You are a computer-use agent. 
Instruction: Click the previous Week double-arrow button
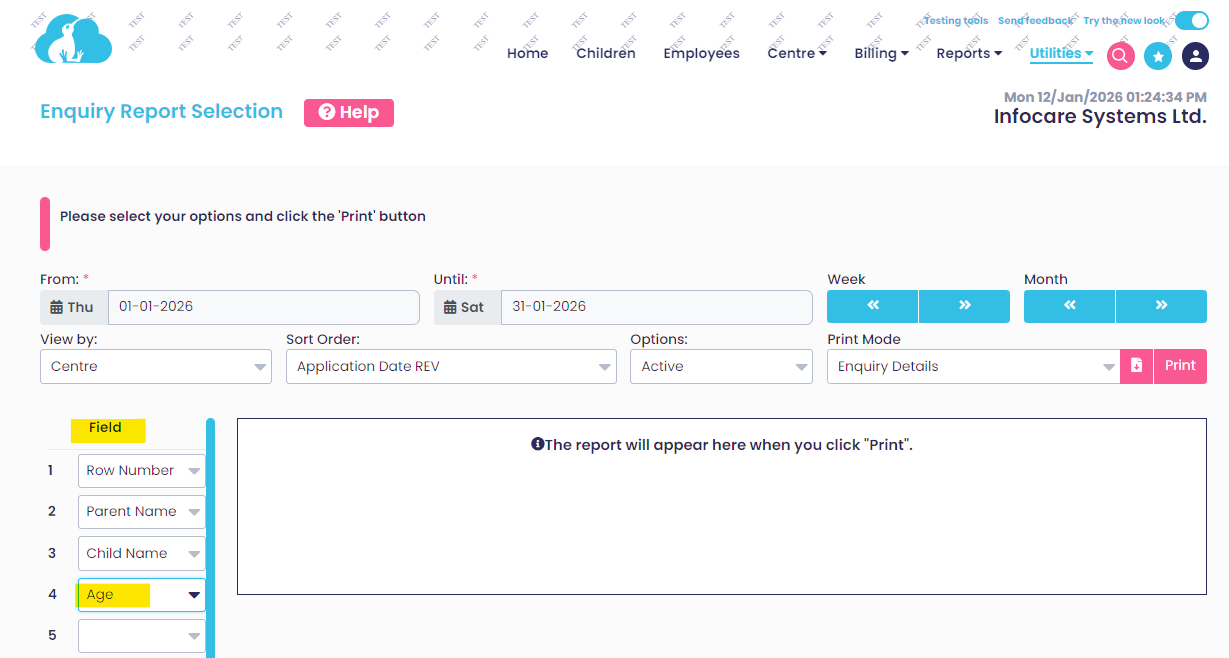coord(871,306)
